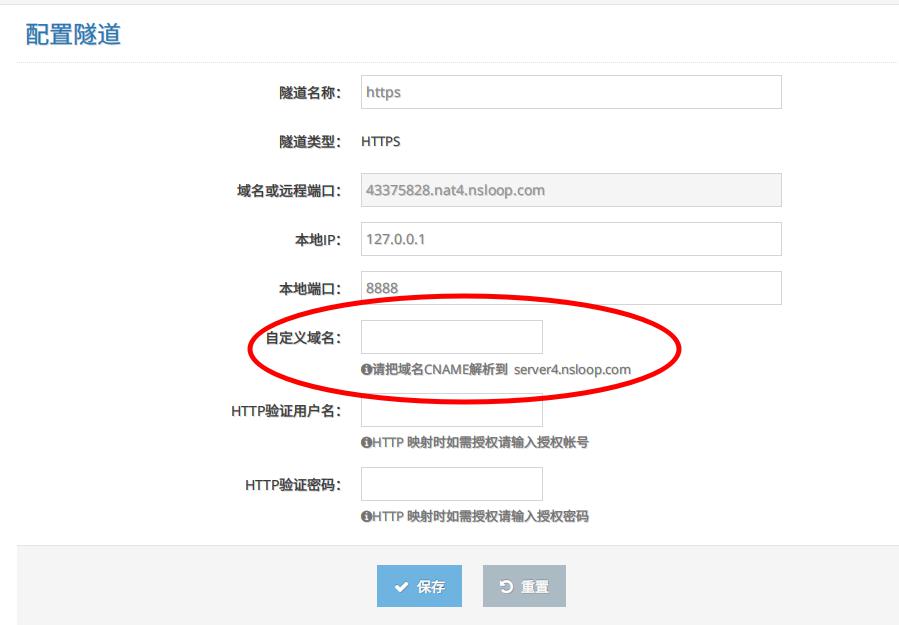Click the info icon beside the 授权密码 hint
This screenshot has height=625, width=899.
pos(366,516)
